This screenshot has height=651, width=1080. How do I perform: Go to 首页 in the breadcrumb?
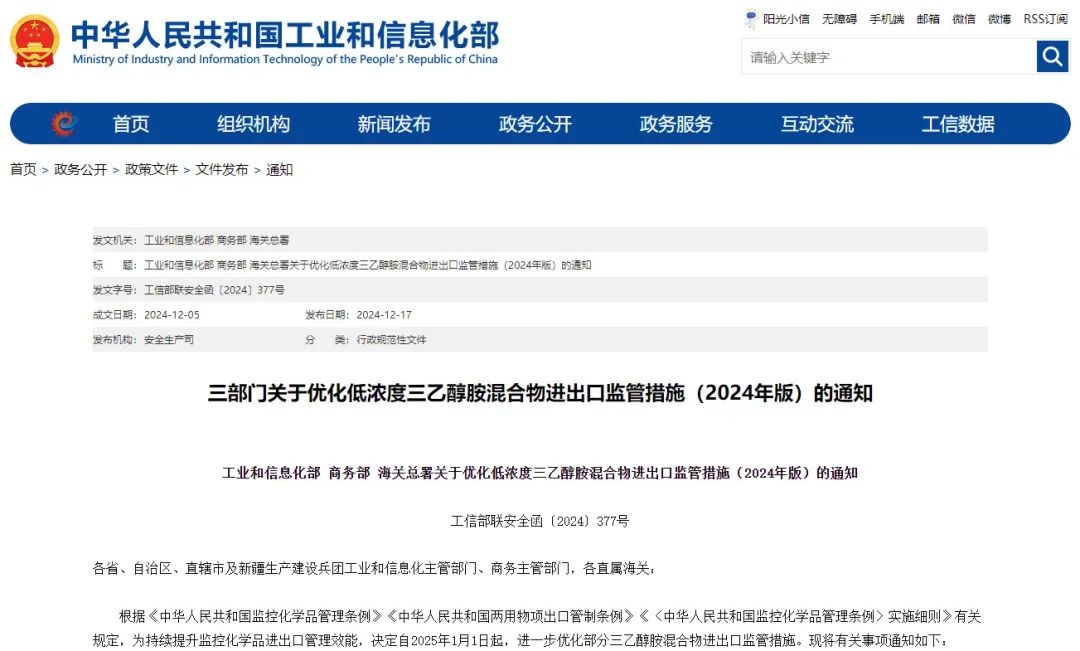[x=23, y=169]
